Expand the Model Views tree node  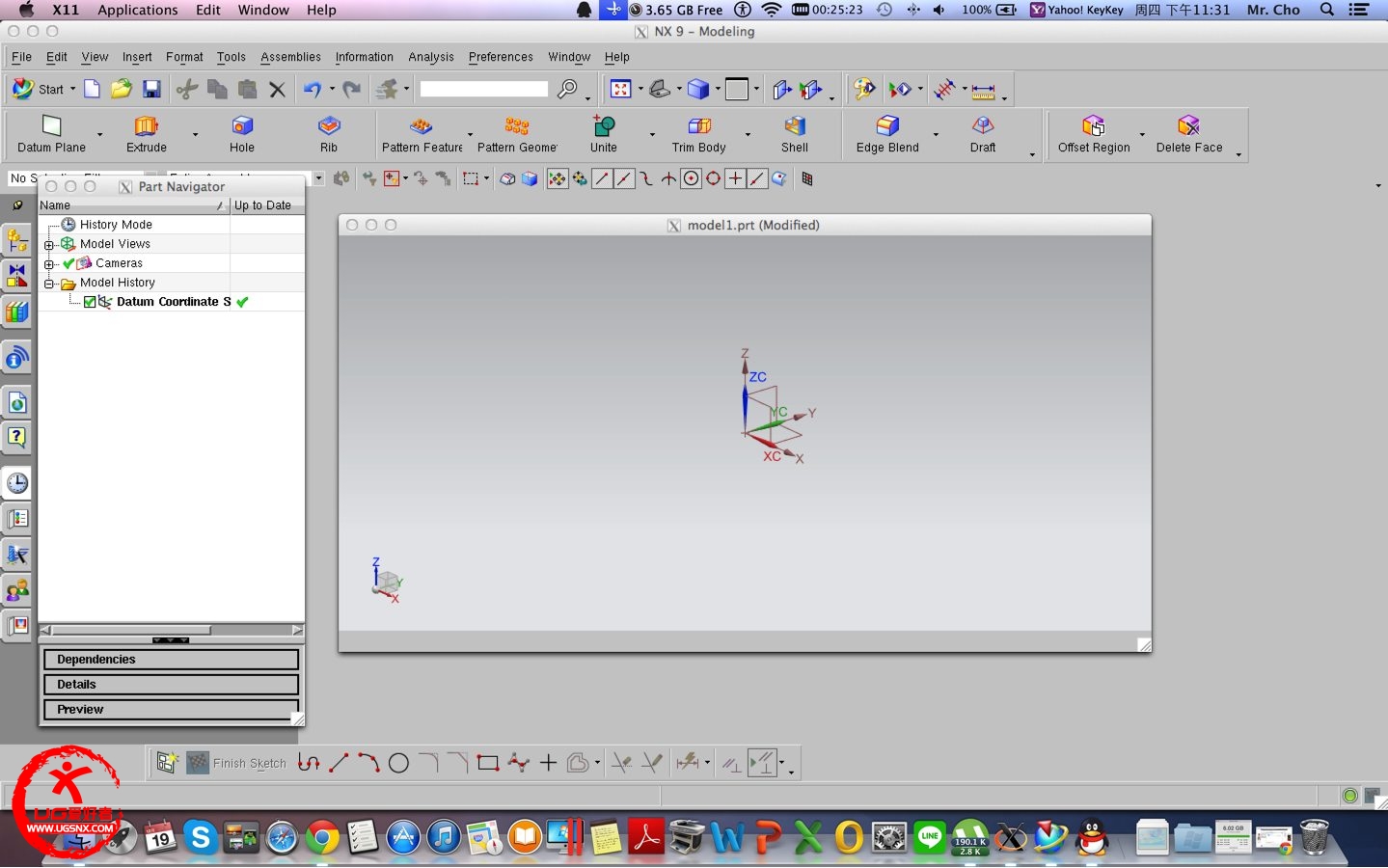point(48,245)
